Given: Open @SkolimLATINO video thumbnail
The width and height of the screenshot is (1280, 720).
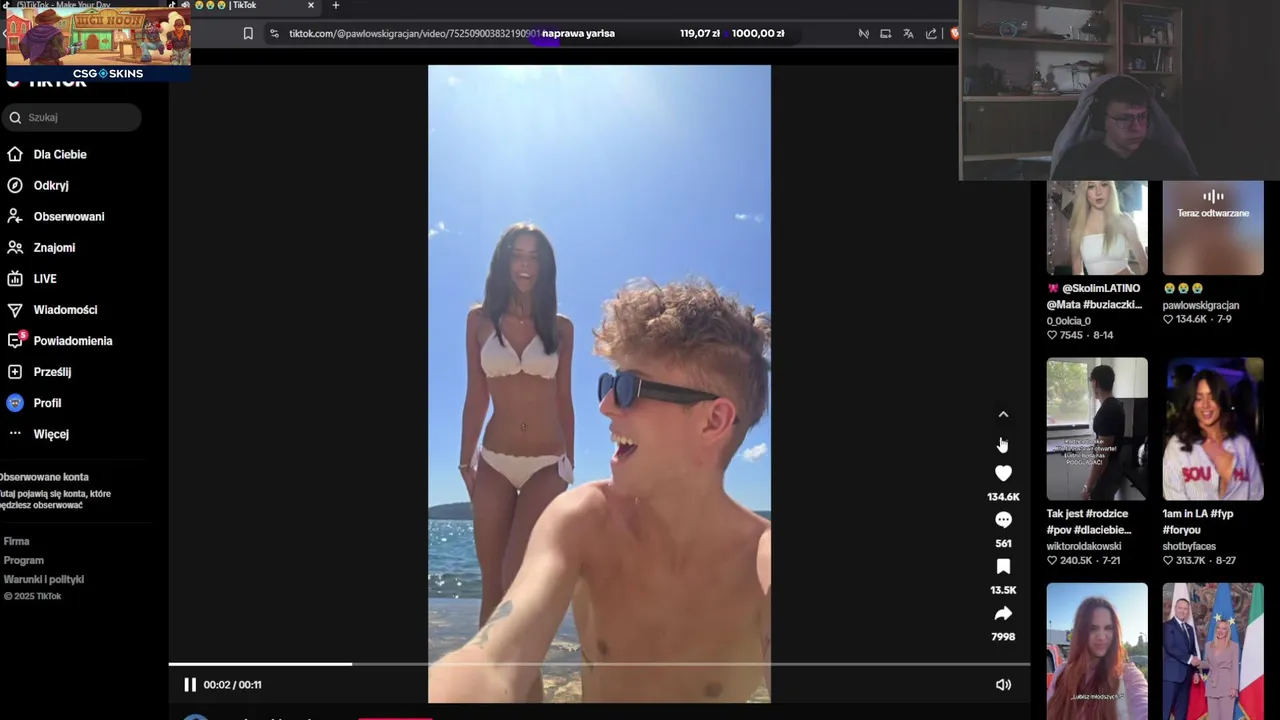Looking at the screenshot, I should coord(1097,228).
